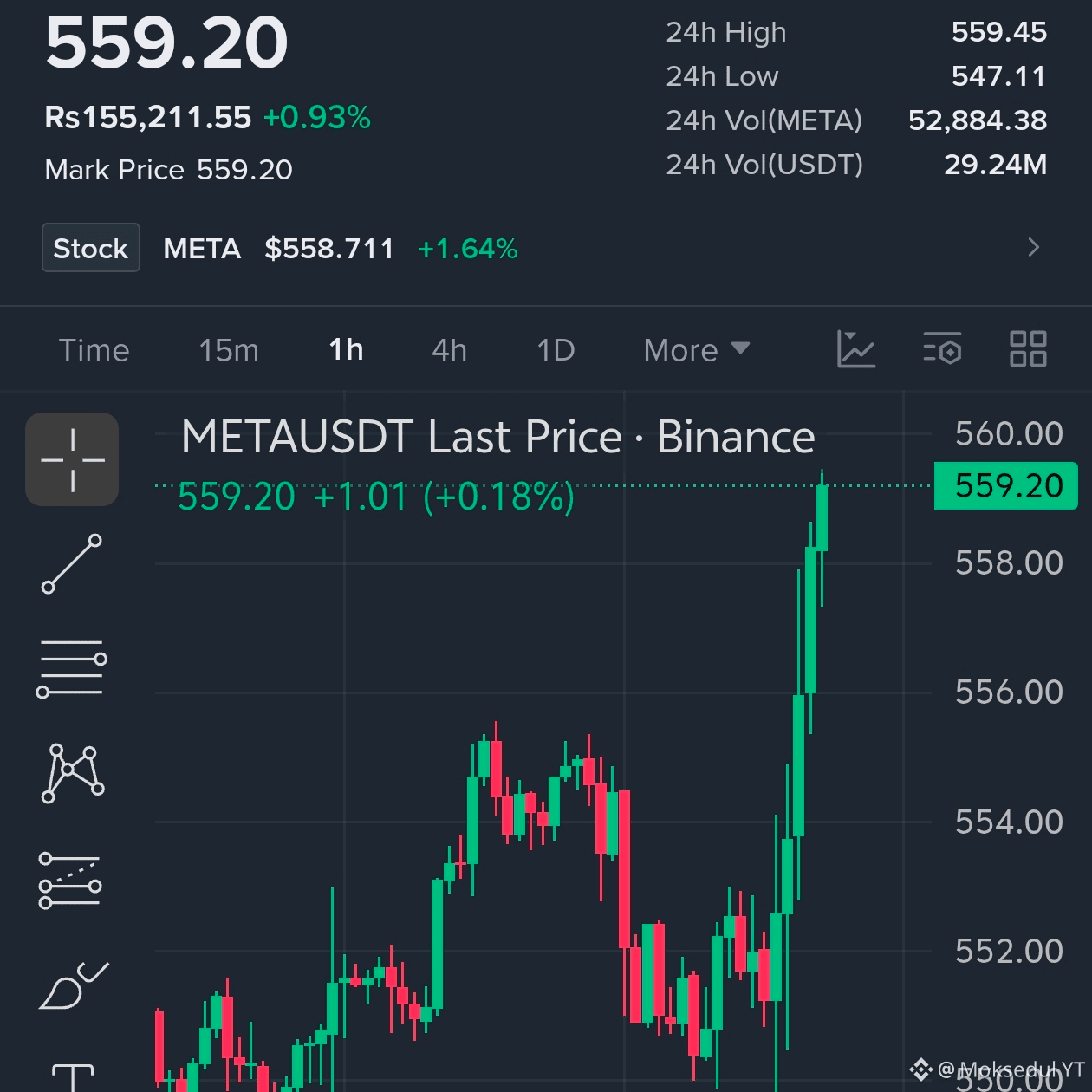Screen dimensions: 1092x1092
Task: Tap META stock price $558.711
Action: 329,249
